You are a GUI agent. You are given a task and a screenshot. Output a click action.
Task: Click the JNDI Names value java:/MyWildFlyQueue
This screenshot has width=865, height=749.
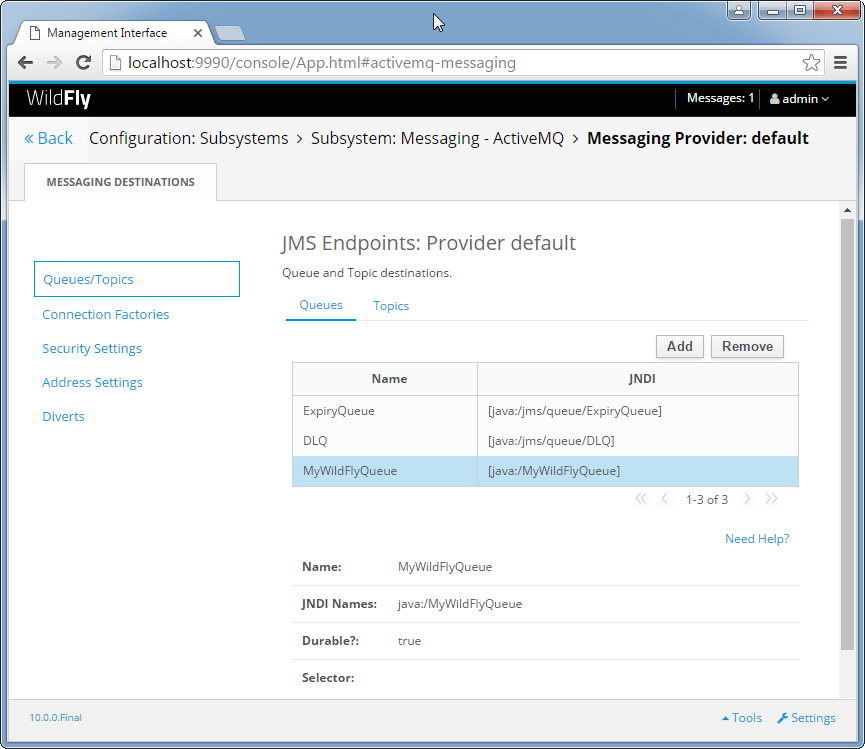(460, 604)
